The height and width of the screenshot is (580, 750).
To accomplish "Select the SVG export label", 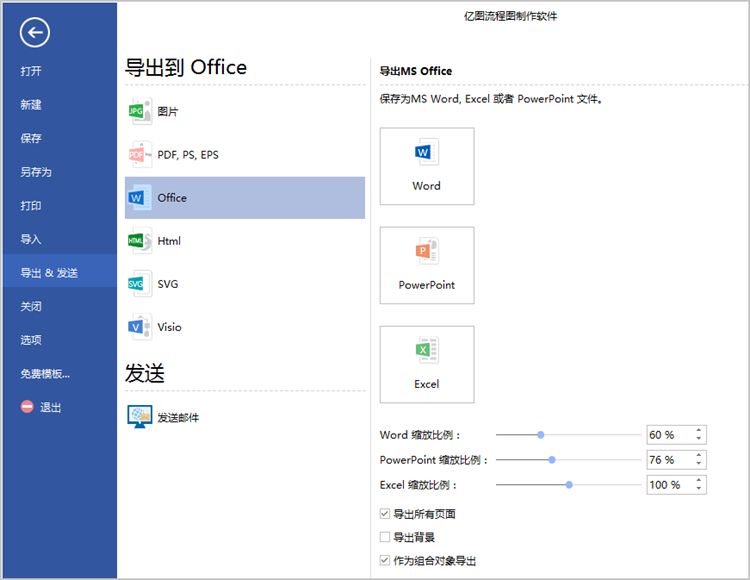I will (x=168, y=284).
